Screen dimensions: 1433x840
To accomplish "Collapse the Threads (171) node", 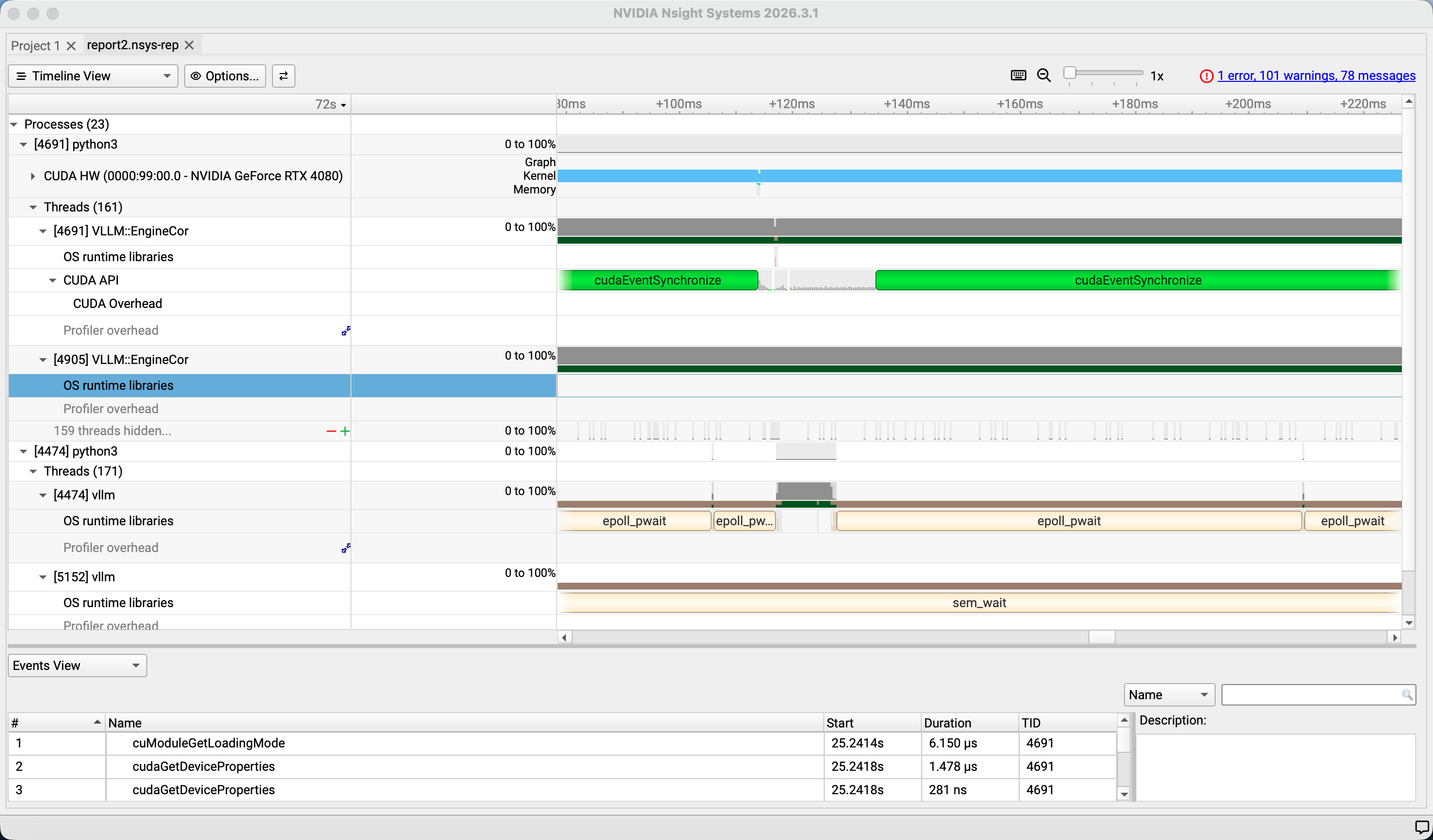I will pyautogui.click(x=33, y=471).
